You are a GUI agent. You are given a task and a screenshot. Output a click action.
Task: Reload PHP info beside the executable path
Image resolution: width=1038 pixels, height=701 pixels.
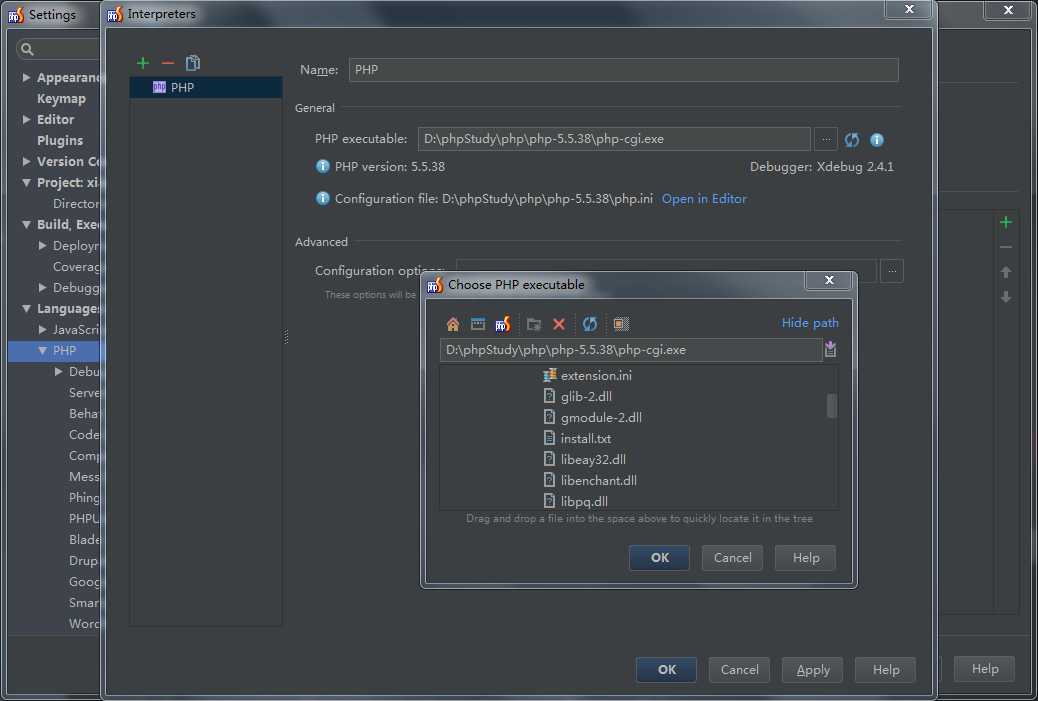pos(852,140)
